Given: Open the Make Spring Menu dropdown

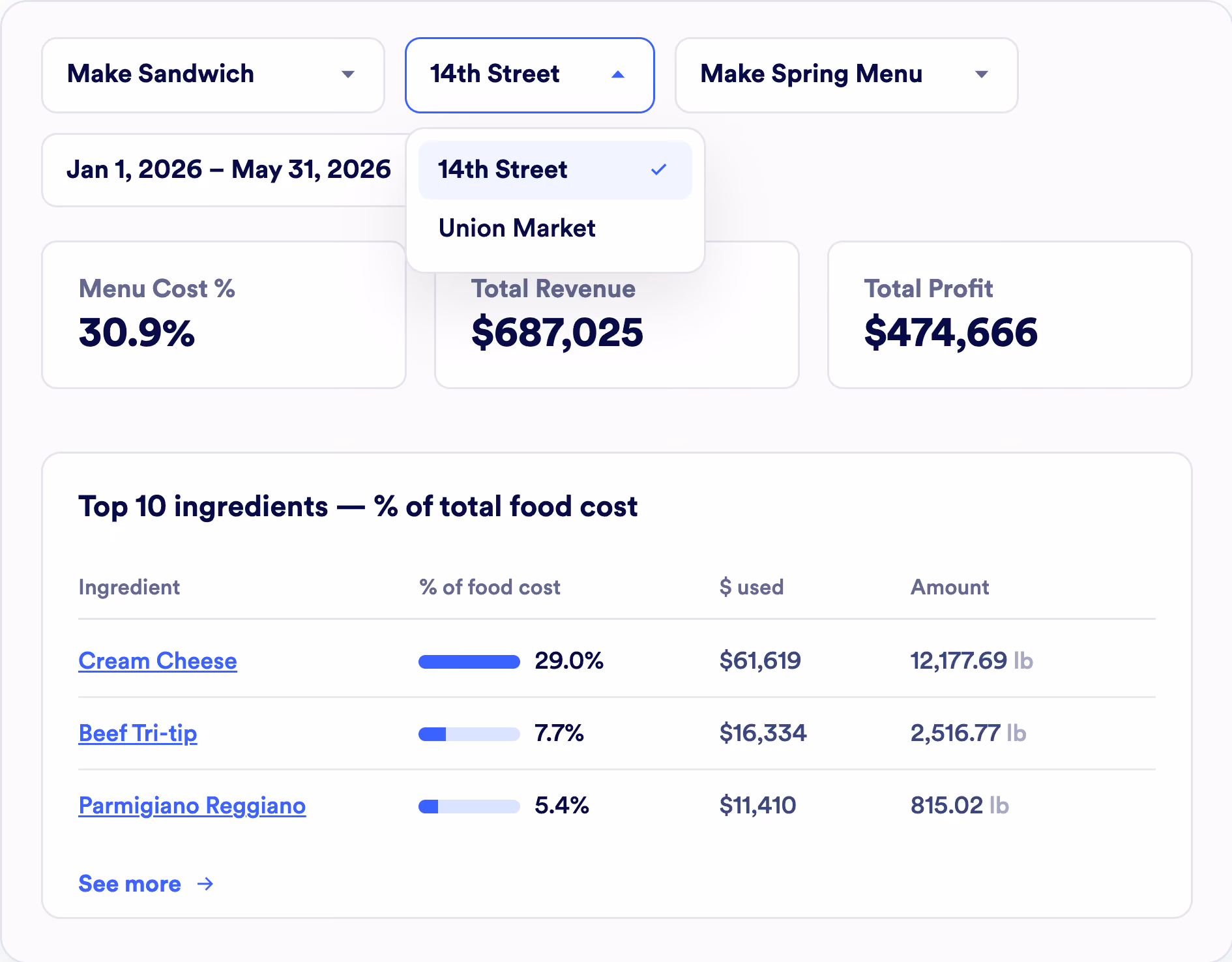Looking at the screenshot, I should click(x=846, y=75).
